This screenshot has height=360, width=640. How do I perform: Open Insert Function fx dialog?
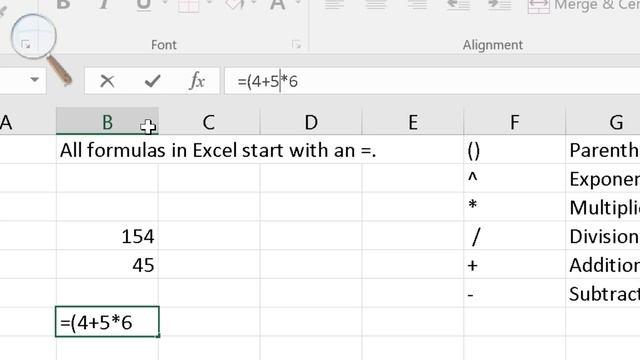[197, 81]
